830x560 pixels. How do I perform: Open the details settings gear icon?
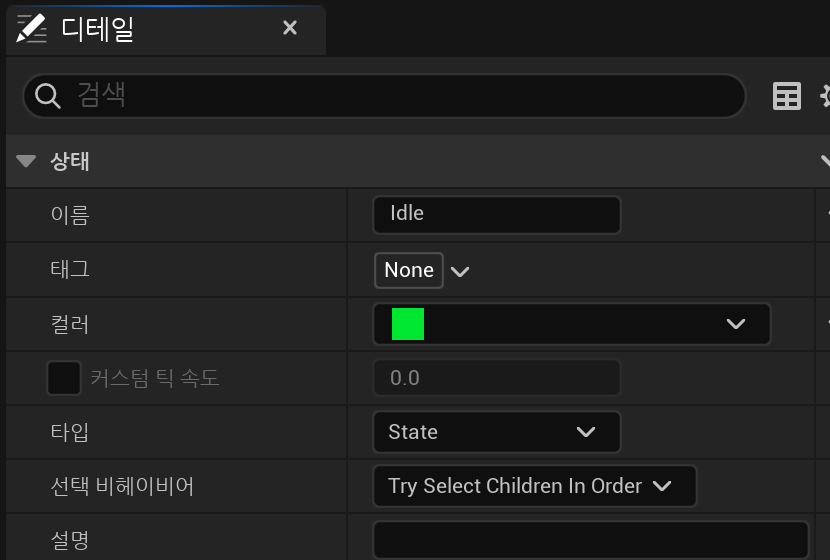coord(825,96)
